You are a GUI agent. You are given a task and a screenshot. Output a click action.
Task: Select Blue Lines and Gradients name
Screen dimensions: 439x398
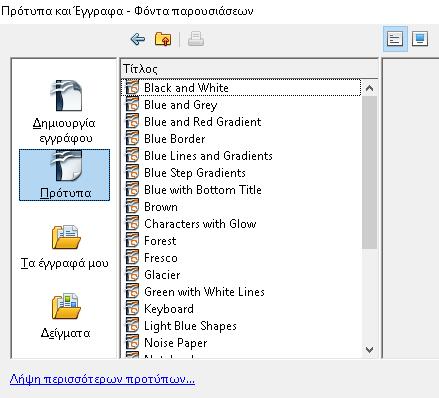click(208, 156)
